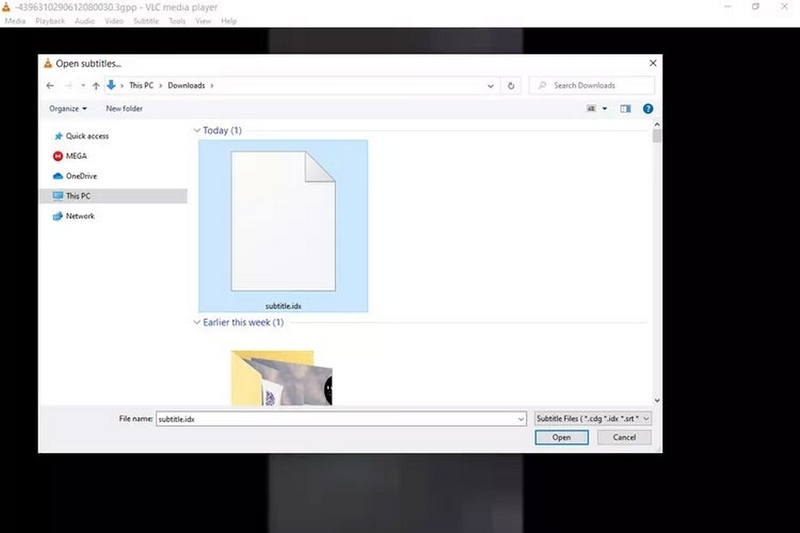Click the Search Downloads field
The image size is (800, 533).
tap(592, 85)
